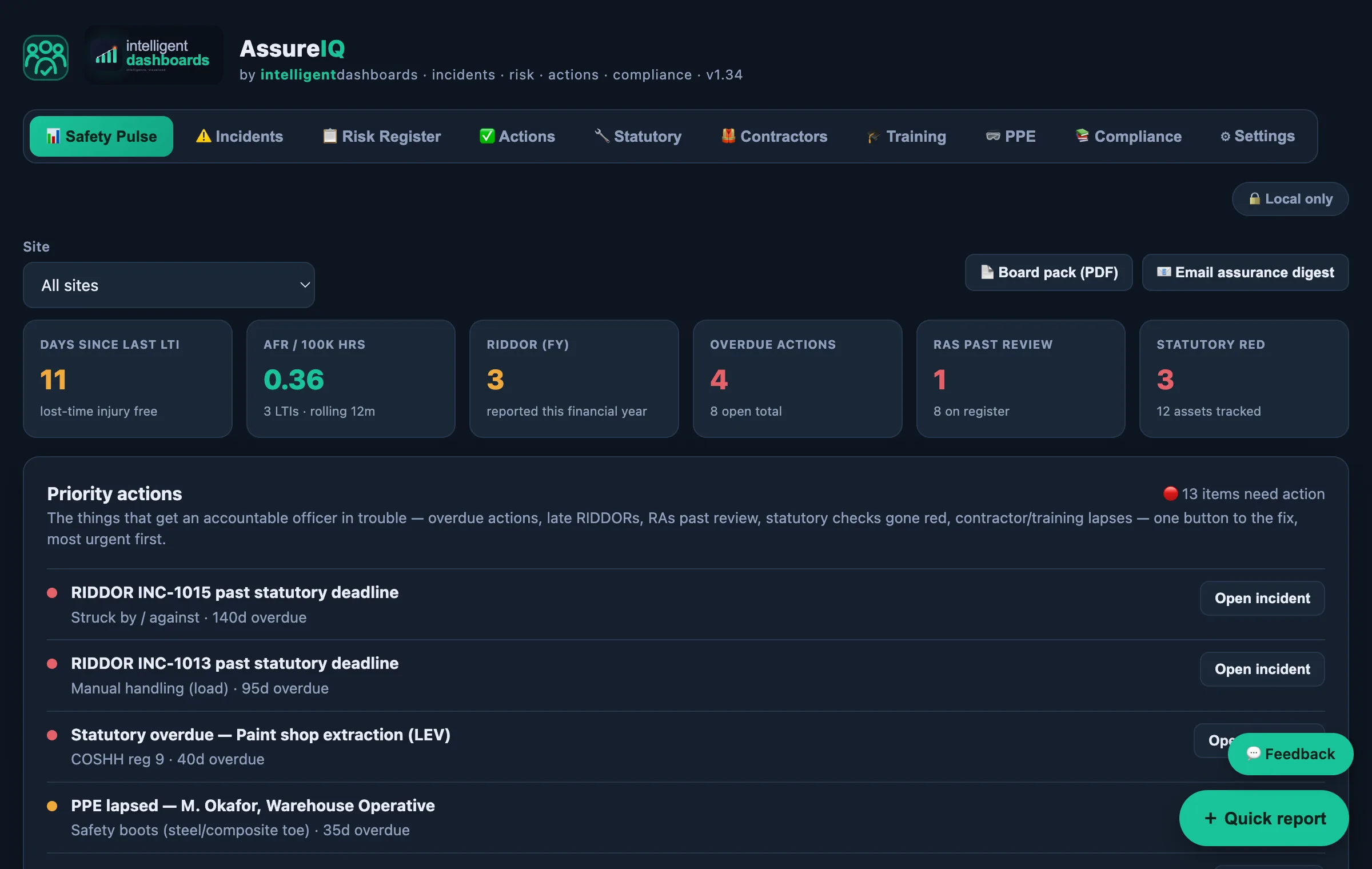This screenshot has height=869, width=1372.
Task: Click the books icon on Compliance
Action: pyautogui.click(x=1082, y=136)
